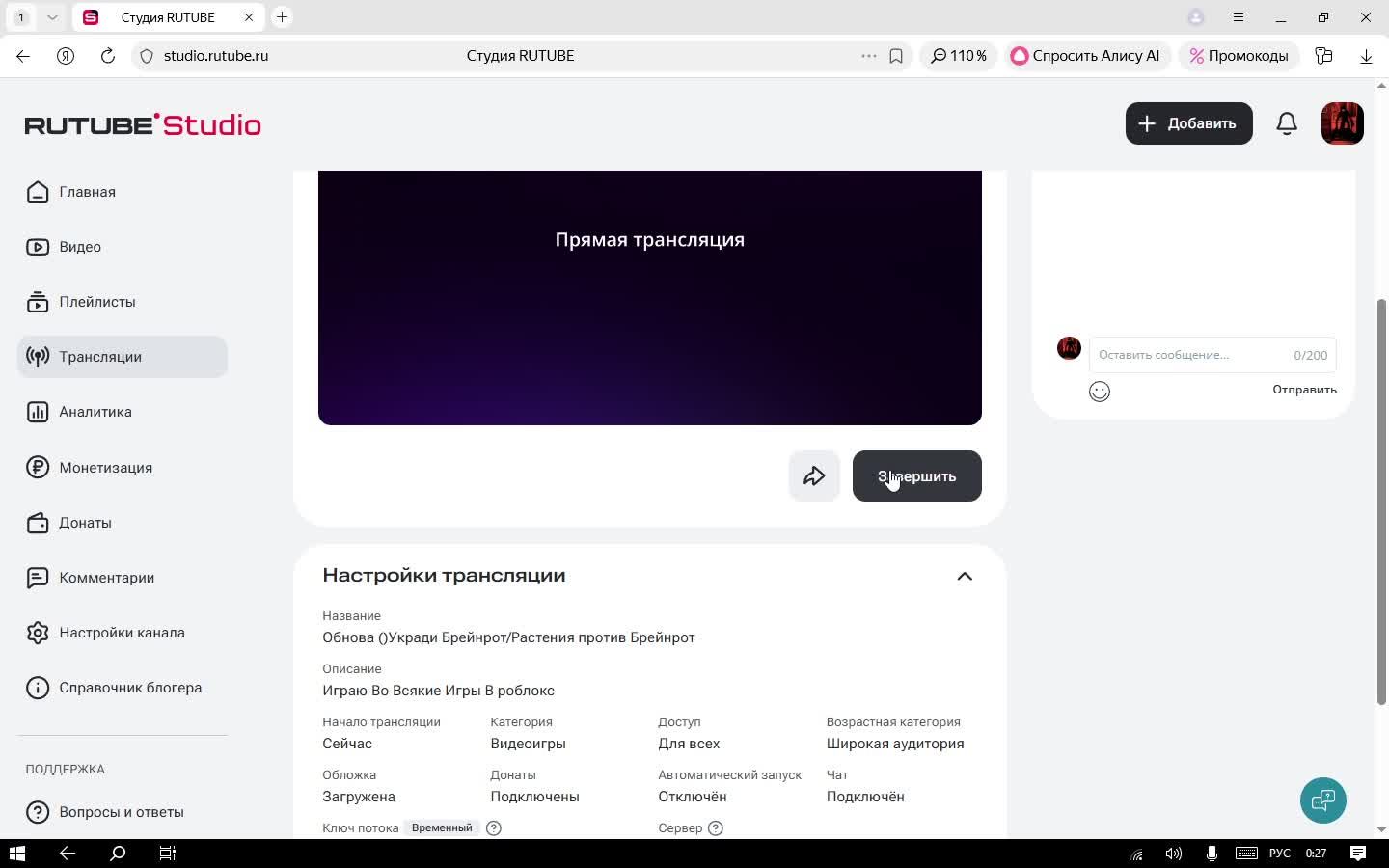Screen dimensions: 1389x868
Task: Click the RUTUBE Studio logo
Action: click(x=143, y=124)
